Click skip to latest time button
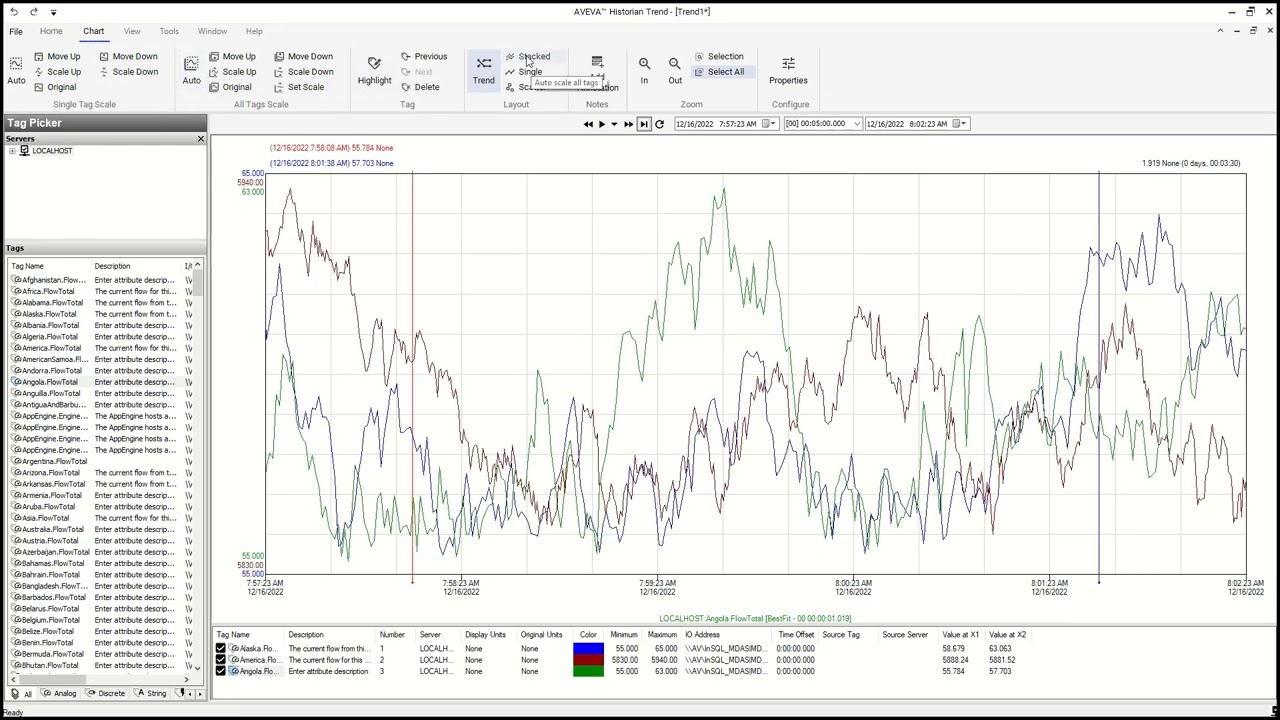Viewport: 1280px width, 720px height. (x=644, y=124)
